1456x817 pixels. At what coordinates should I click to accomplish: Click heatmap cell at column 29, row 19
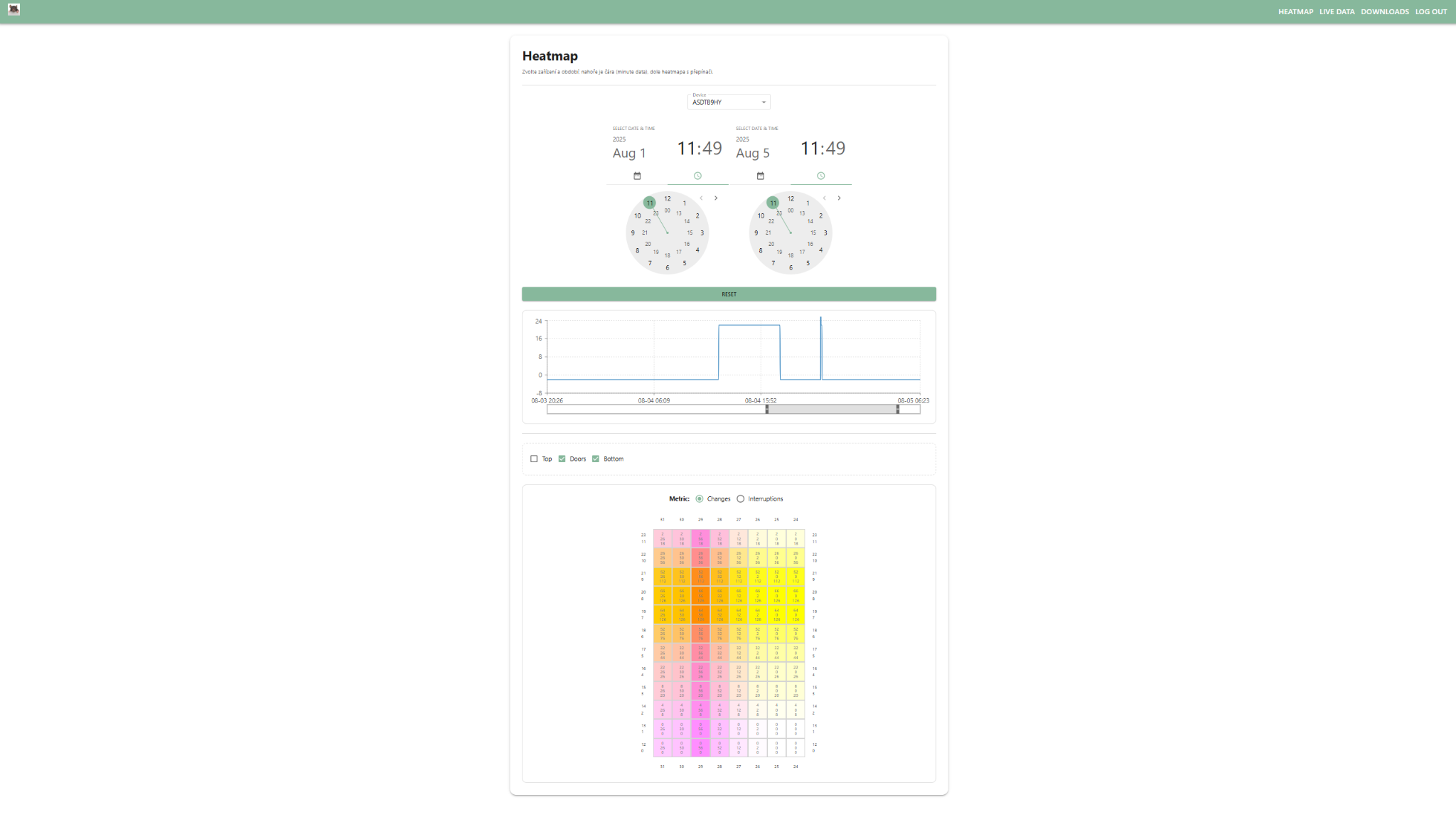pos(700,615)
